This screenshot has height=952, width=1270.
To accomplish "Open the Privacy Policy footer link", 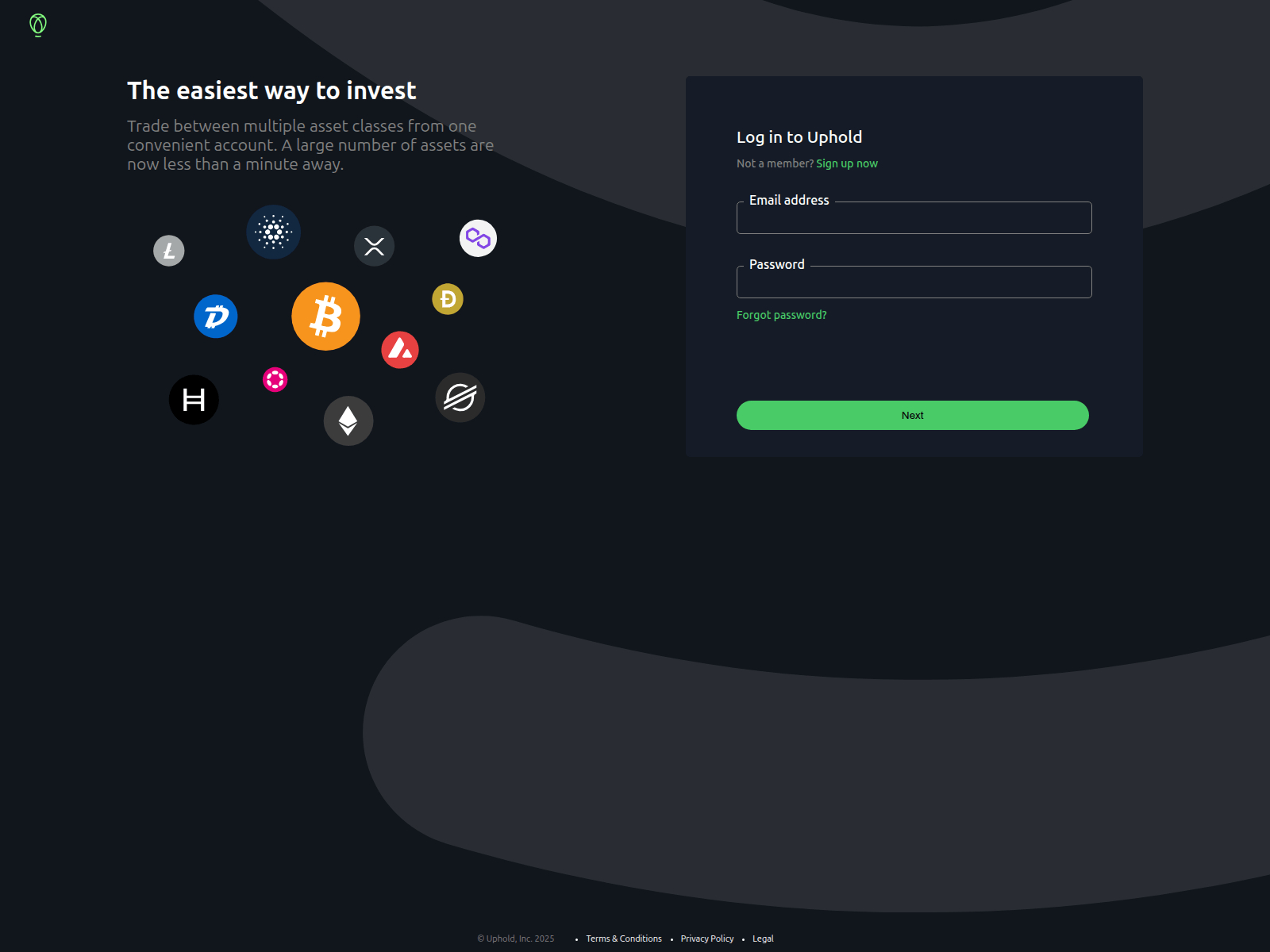I will point(707,939).
